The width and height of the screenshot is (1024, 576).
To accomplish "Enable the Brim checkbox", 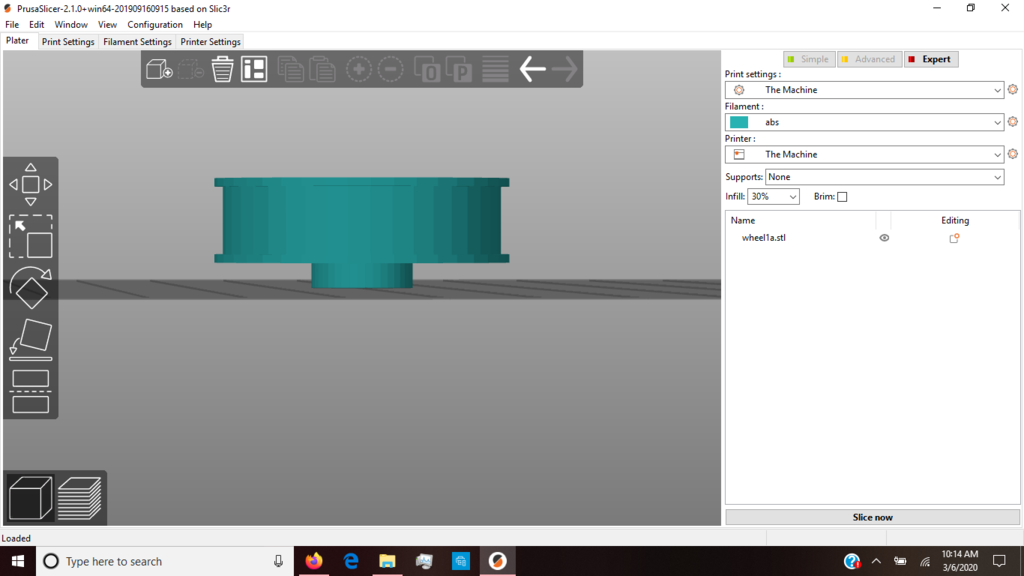I will pos(842,197).
